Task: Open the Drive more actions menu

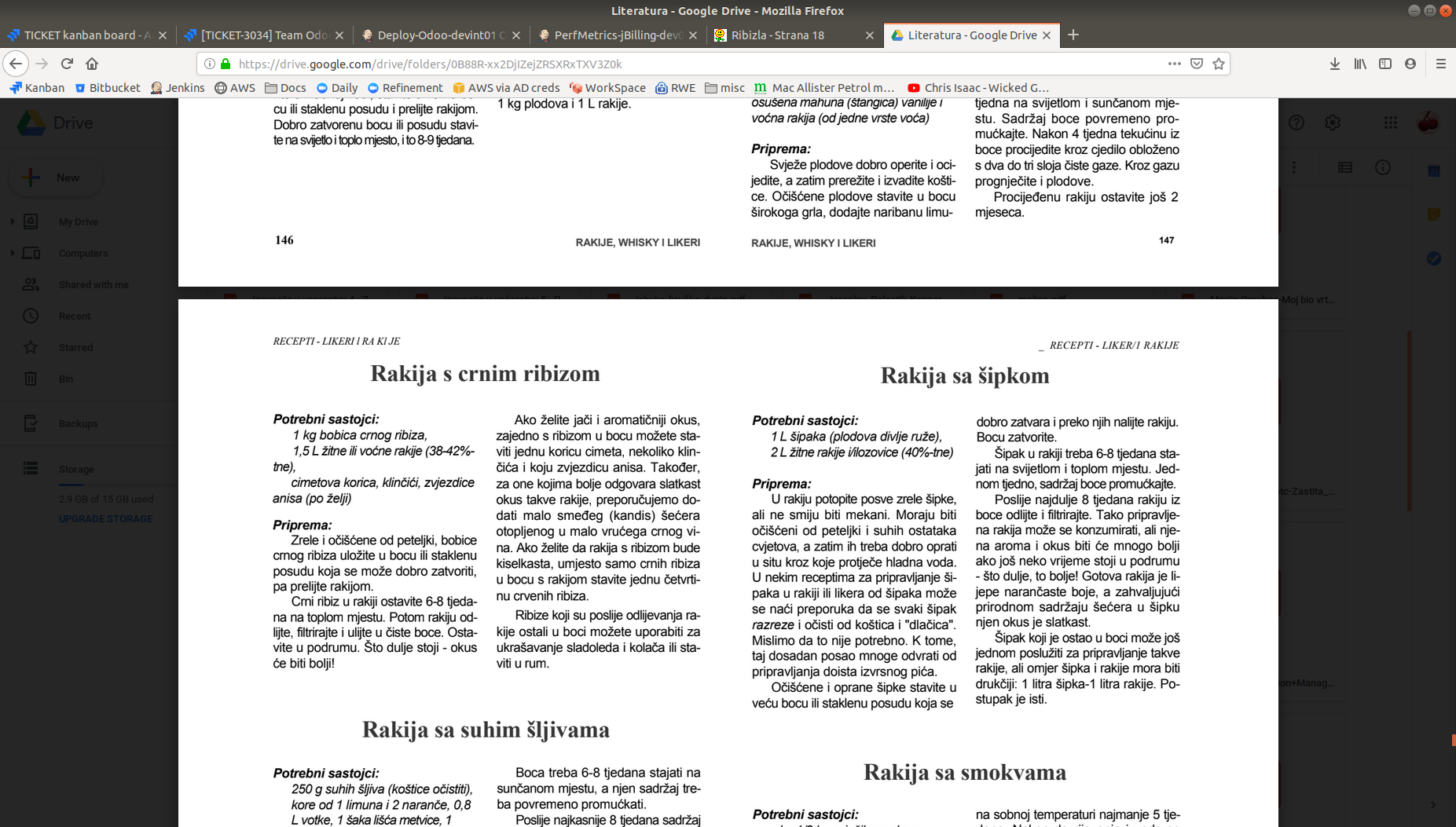Action: click(1294, 167)
